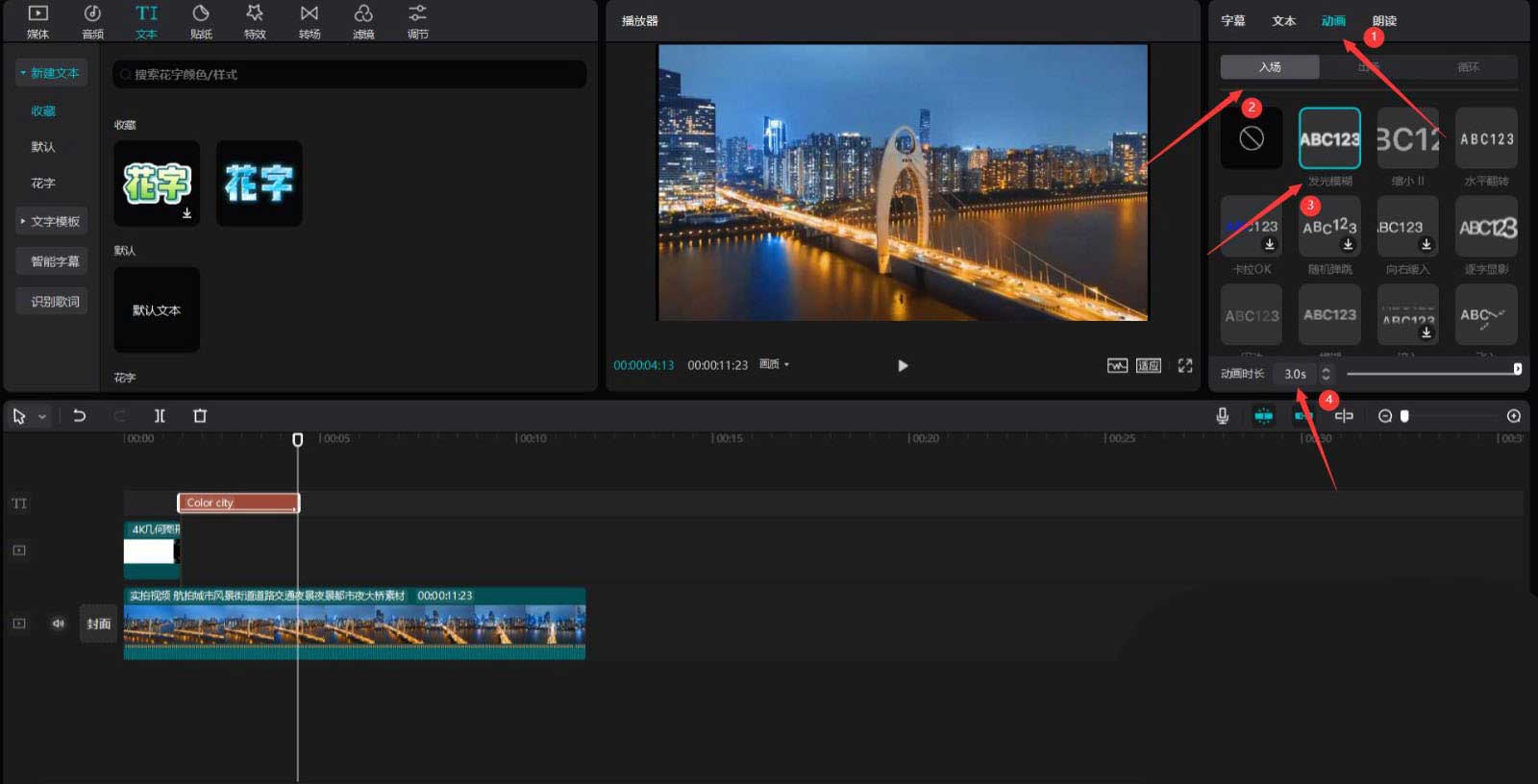Open the 特效 effects panel

[255, 21]
